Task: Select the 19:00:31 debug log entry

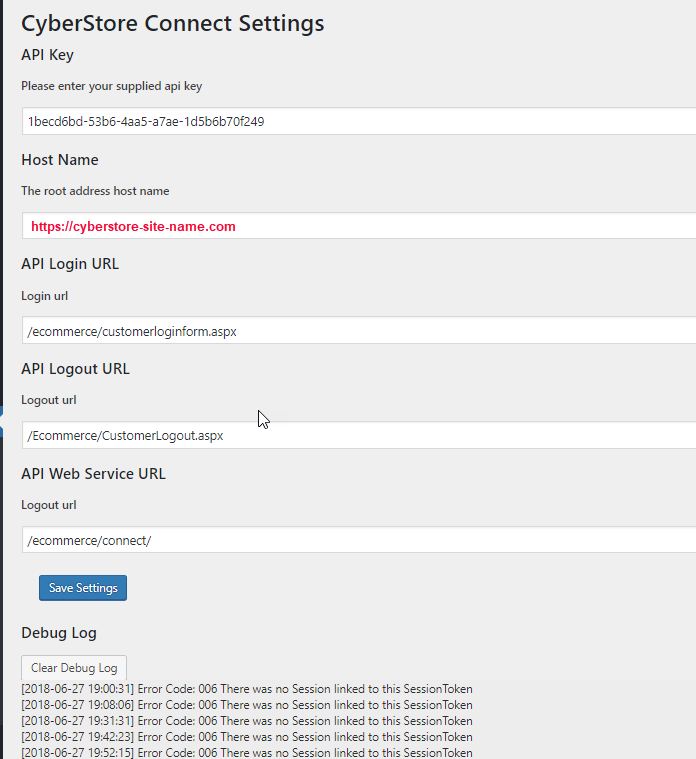Action: click(x=246, y=689)
